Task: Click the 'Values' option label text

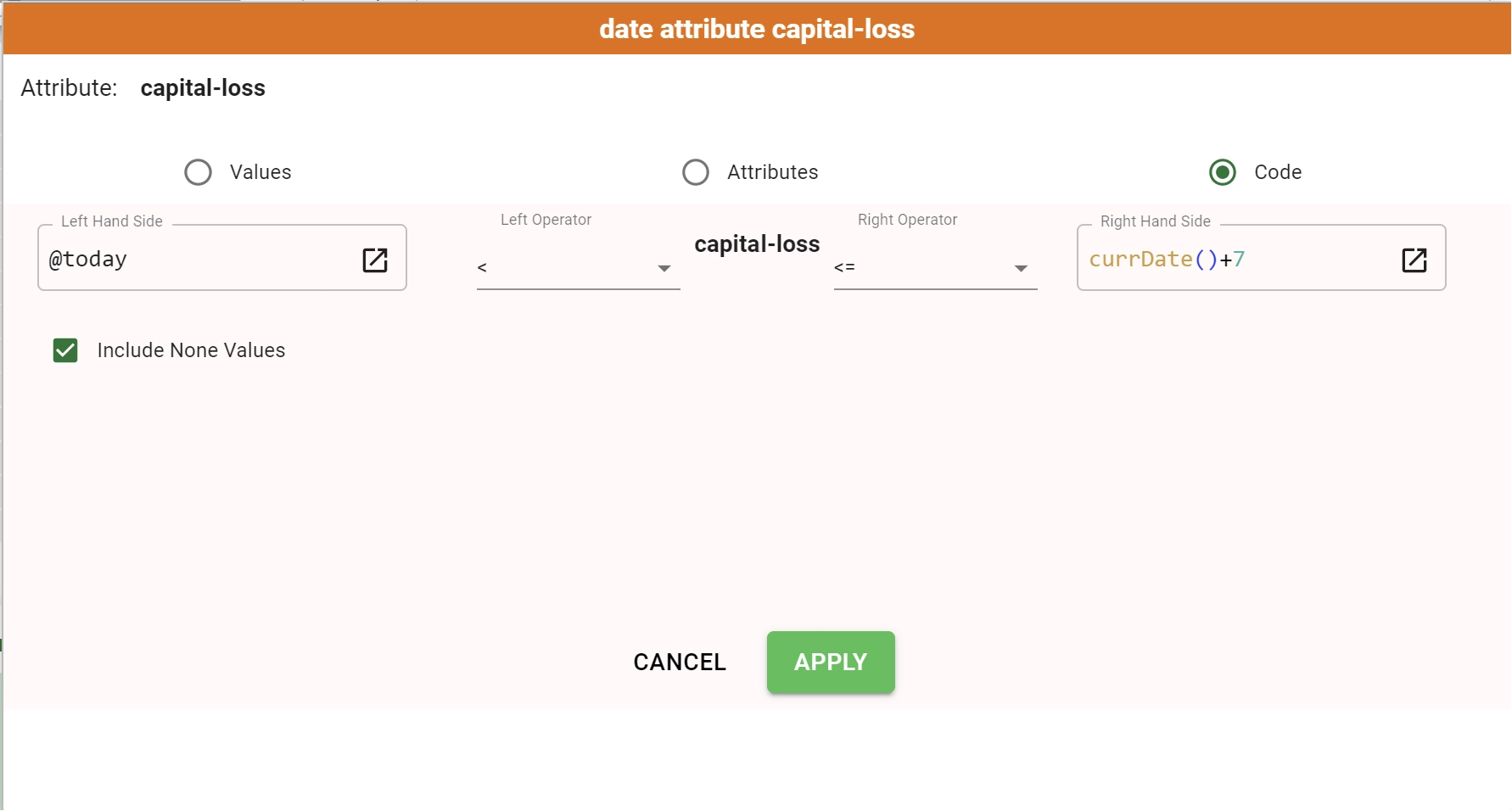Action: tap(260, 172)
